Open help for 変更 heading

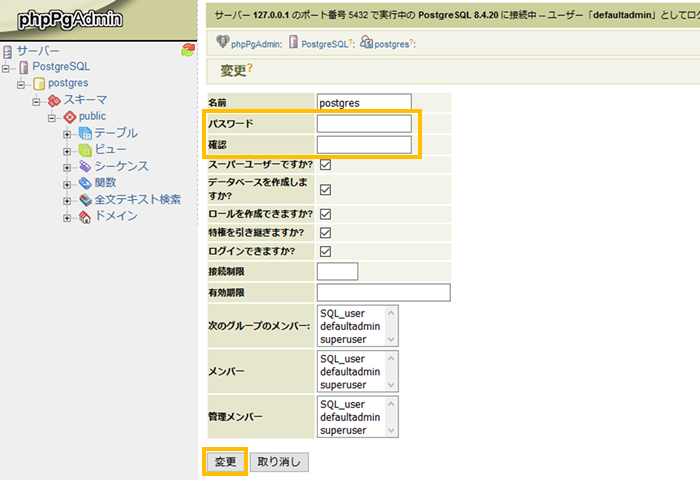tap(250, 67)
